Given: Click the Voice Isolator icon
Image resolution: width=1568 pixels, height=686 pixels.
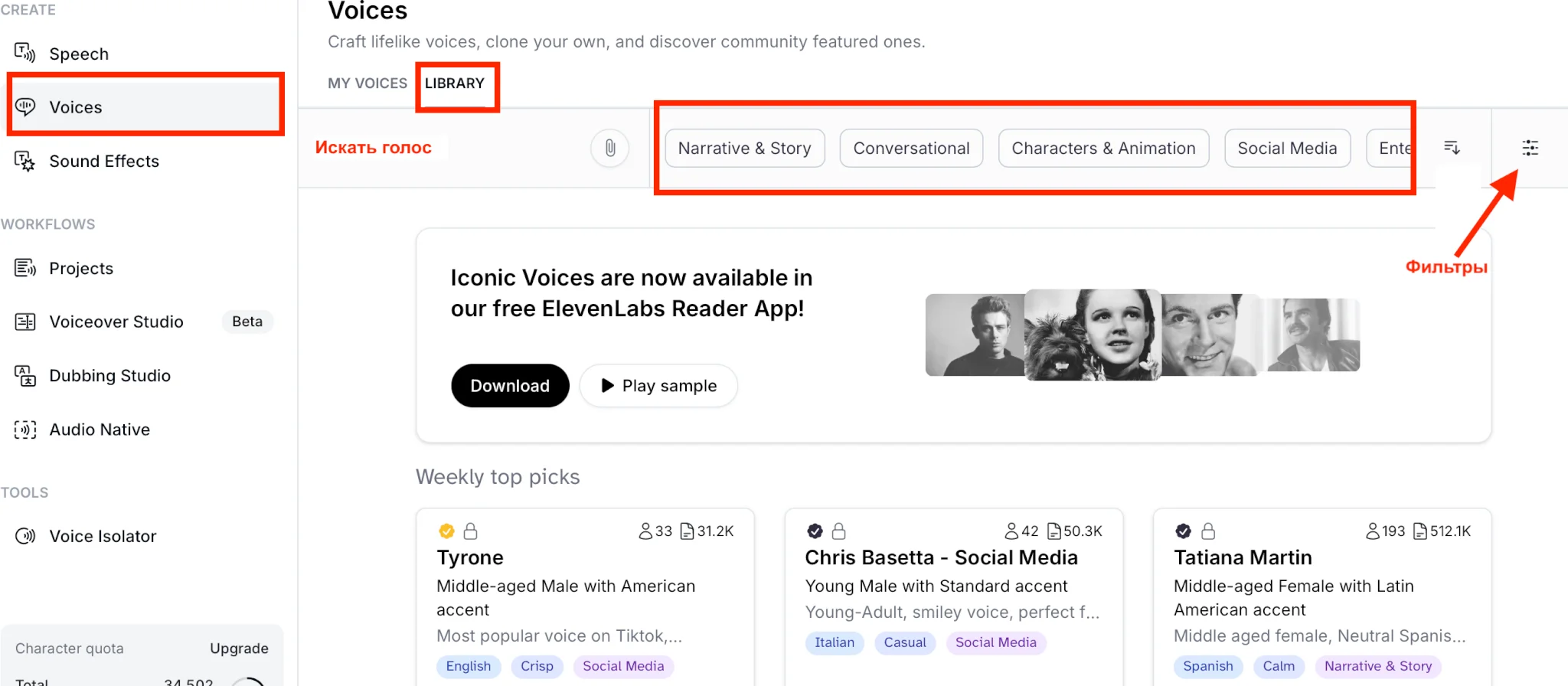Looking at the screenshot, I should (24, 536).
